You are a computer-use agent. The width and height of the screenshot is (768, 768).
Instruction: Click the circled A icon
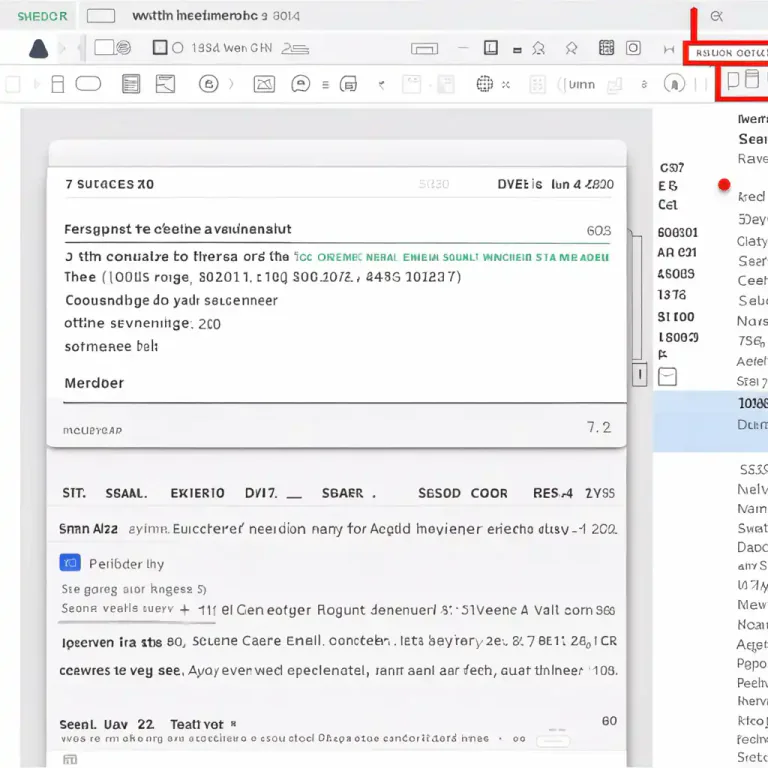point(674,84)
